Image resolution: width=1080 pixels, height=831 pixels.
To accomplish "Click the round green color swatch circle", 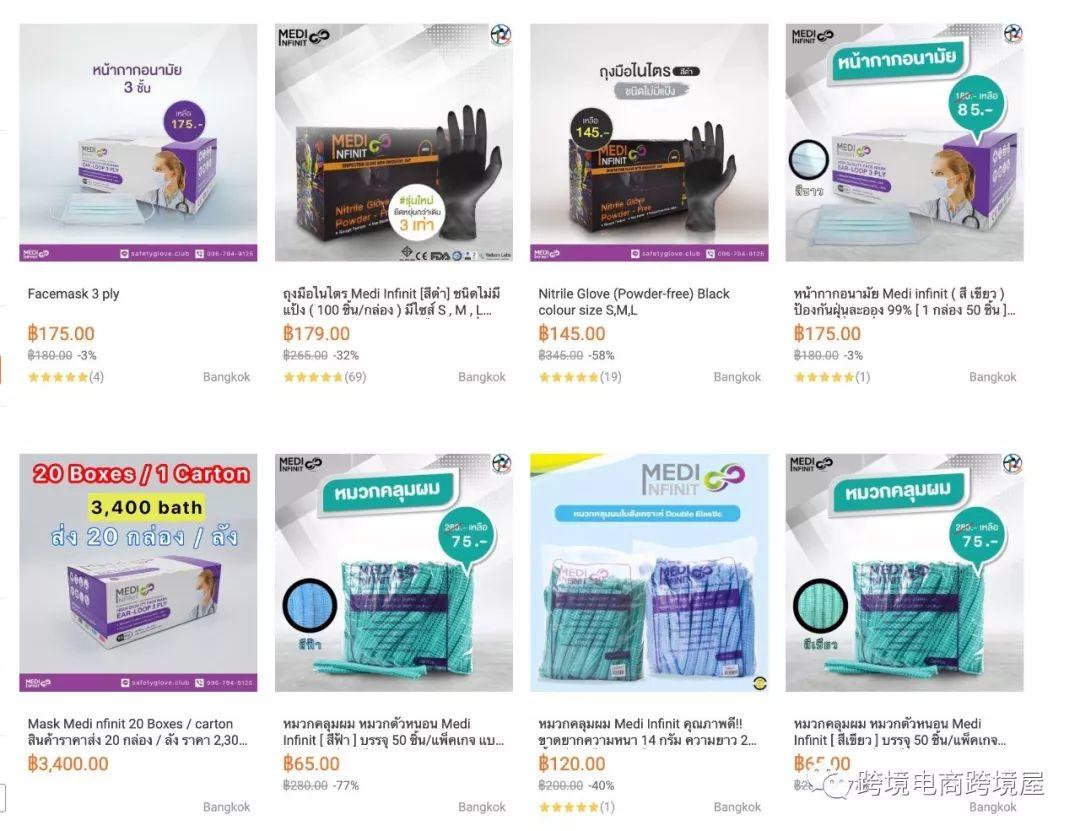I will (820, 606).
